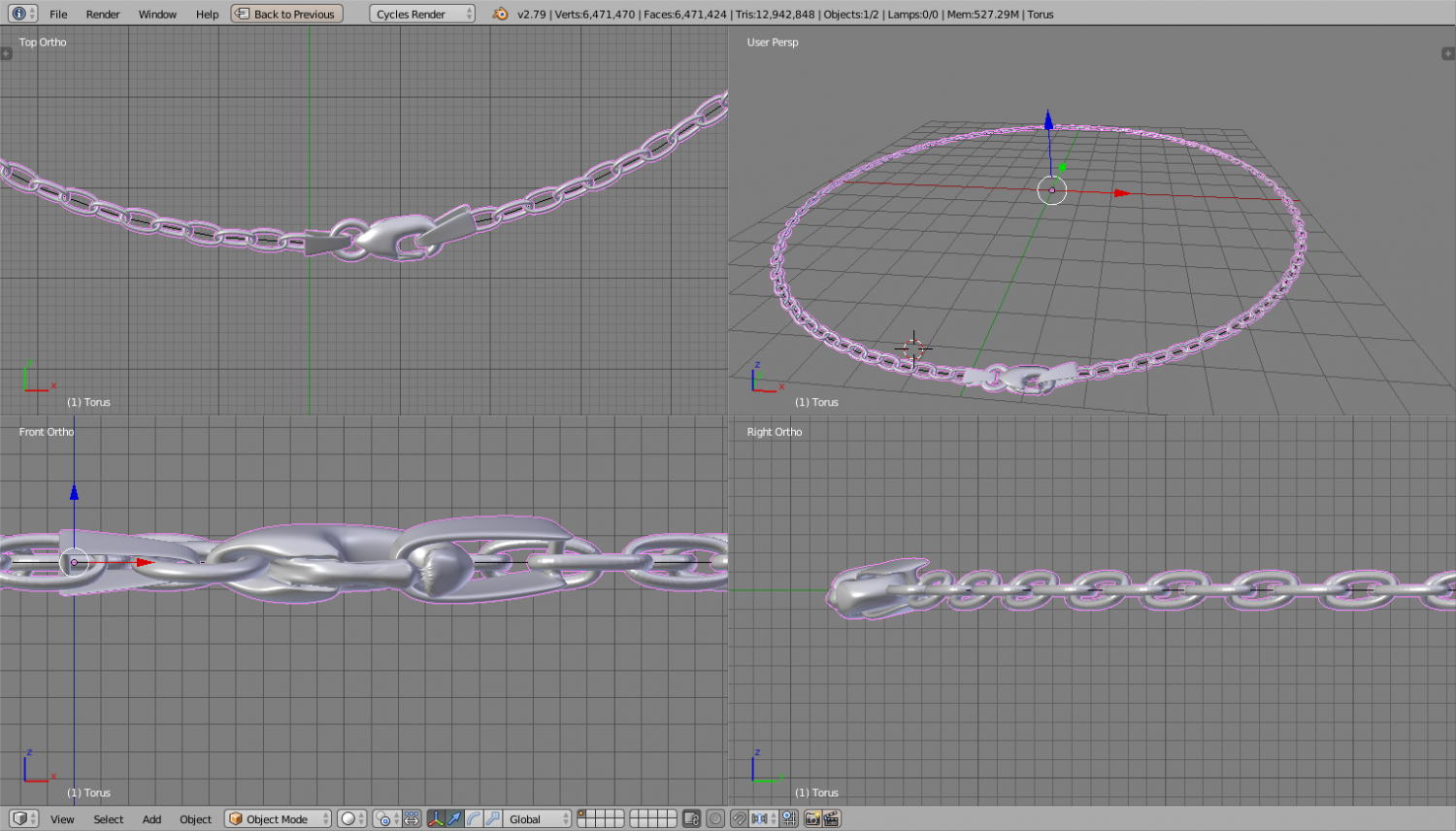Click the Back to Previous button
This screenshot has width=1456, height=831.
pyautogui.click(x=286, y=14)
